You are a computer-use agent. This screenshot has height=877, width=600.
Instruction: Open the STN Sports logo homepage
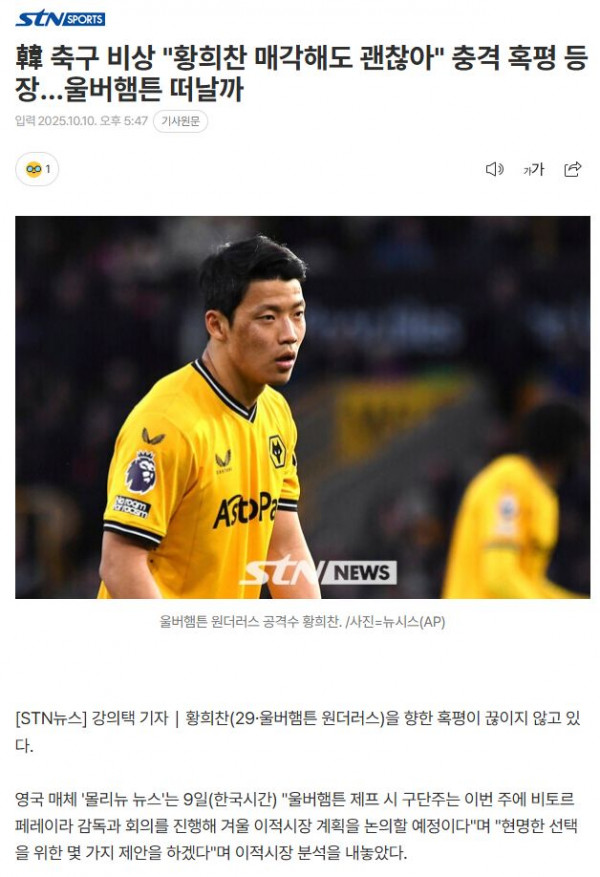[60, 19]
